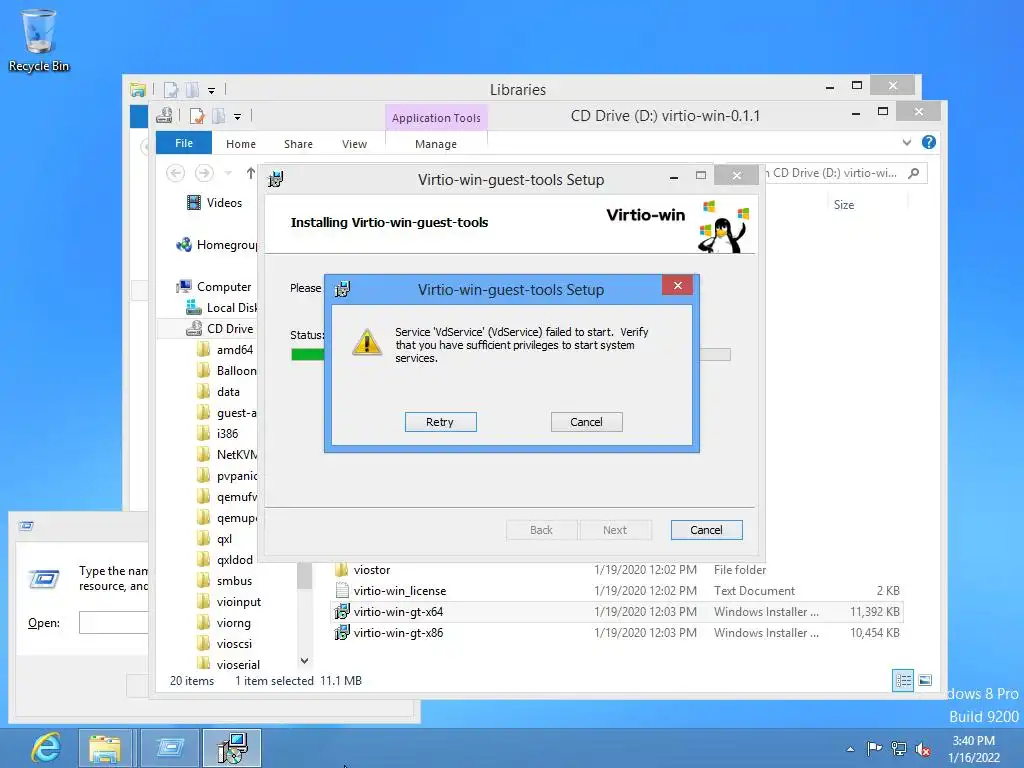Select Computer in the navigation pane
The width and height of the screenshot is (1024, 768).
[x=214, y=287]
